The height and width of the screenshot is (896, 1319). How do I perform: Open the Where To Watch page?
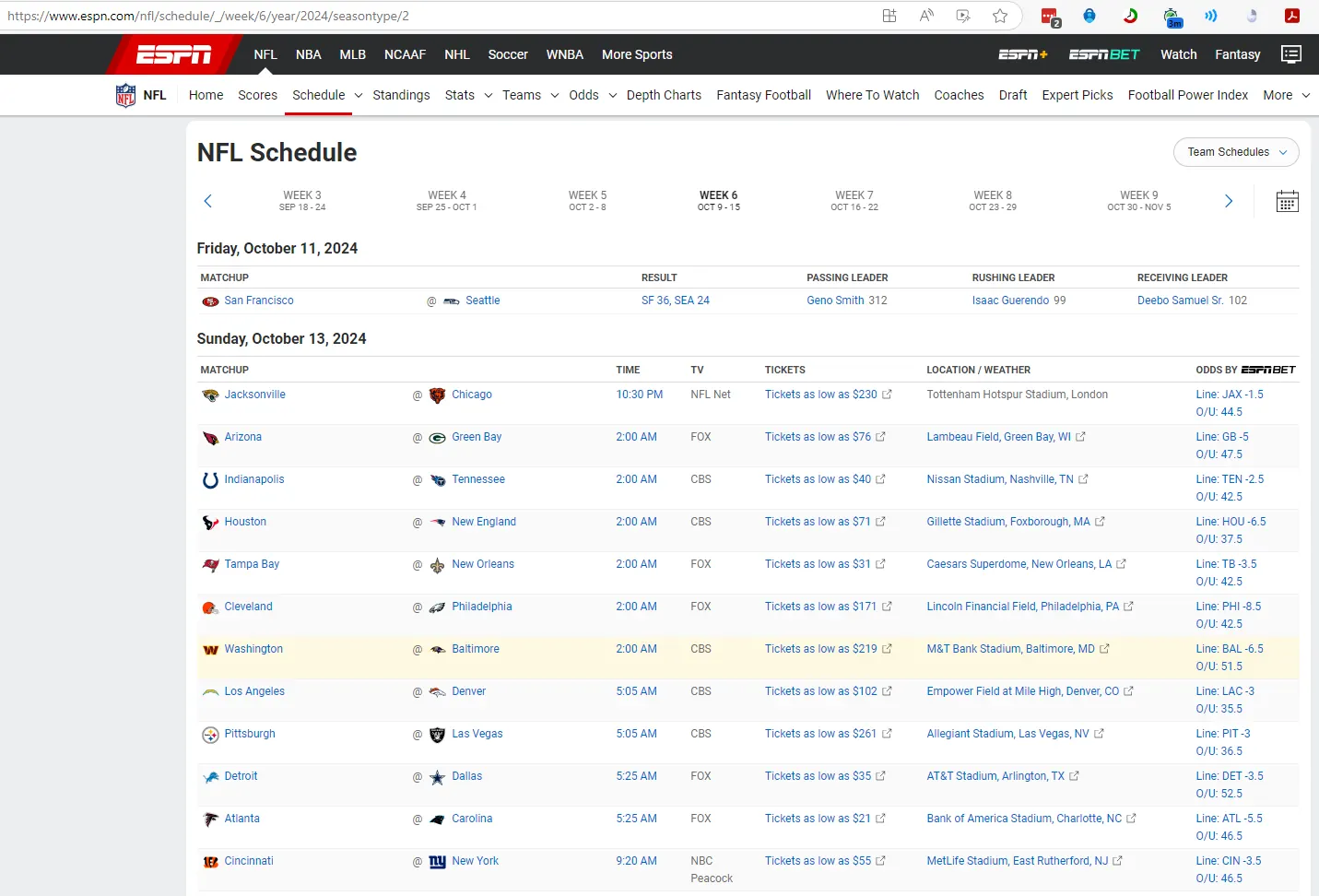pos(872,95)
